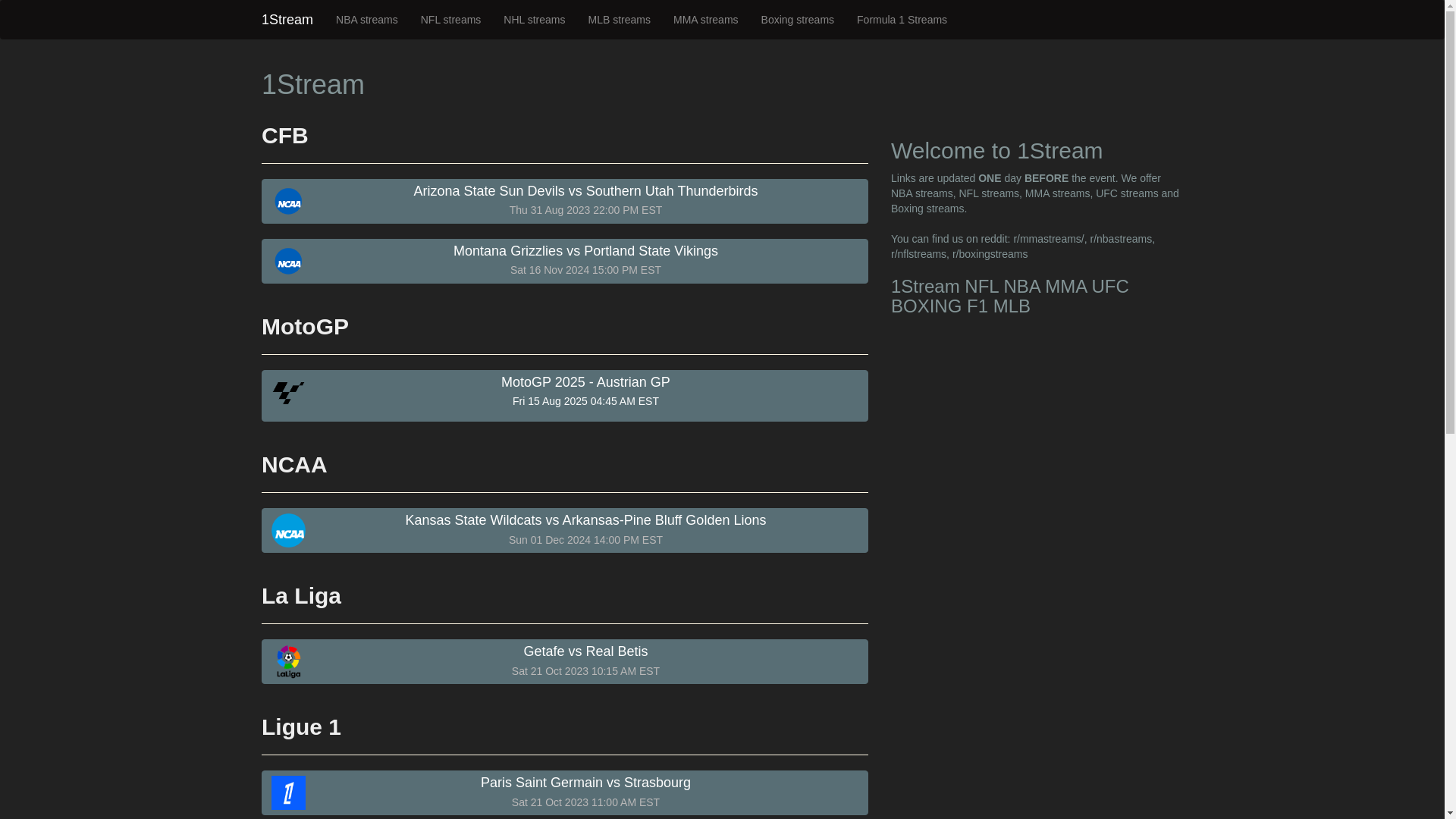Click the Ligue 1 section heading

click(x=301, y=727)
